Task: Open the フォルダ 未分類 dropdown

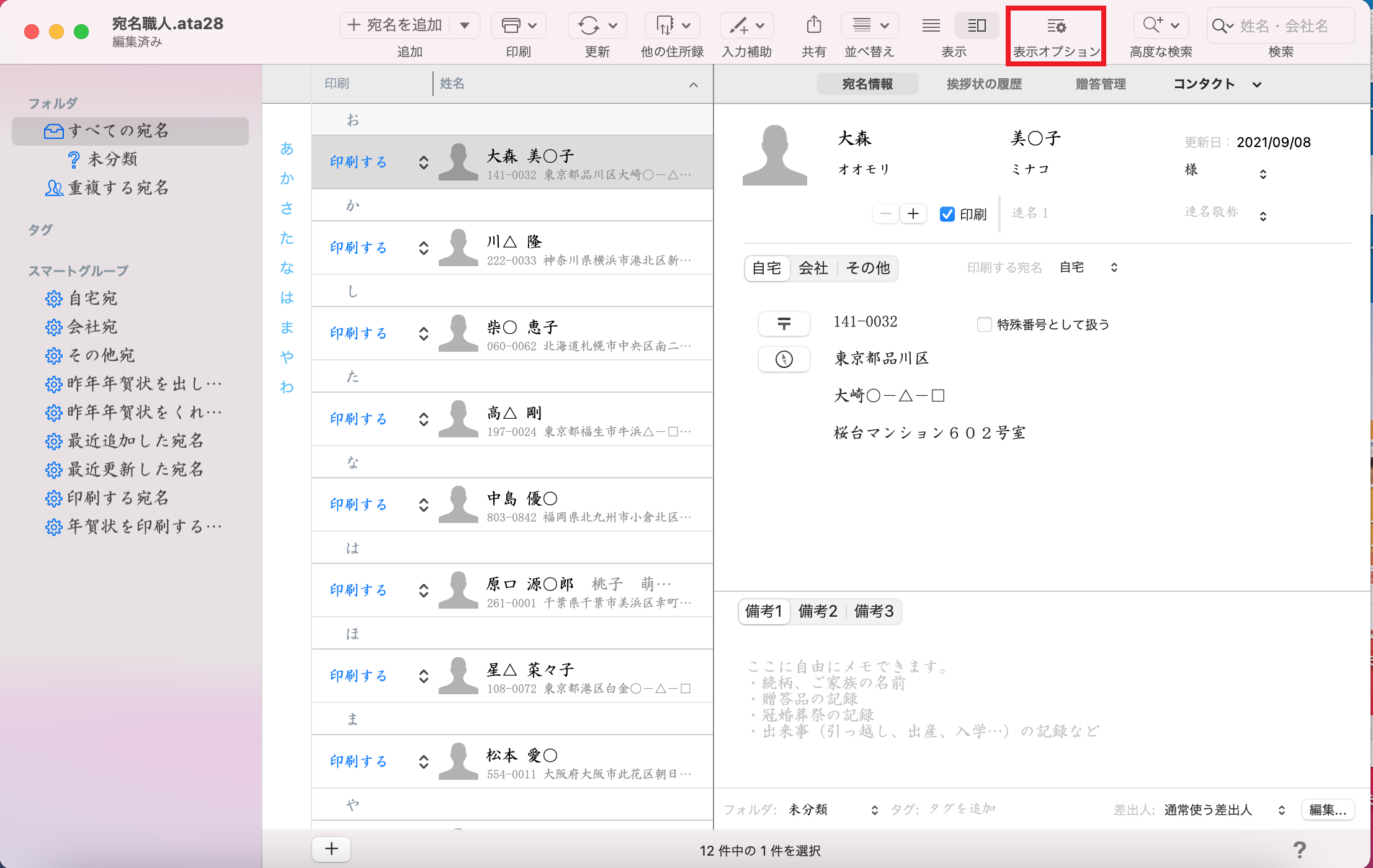Action: click(x=833, y=810)
